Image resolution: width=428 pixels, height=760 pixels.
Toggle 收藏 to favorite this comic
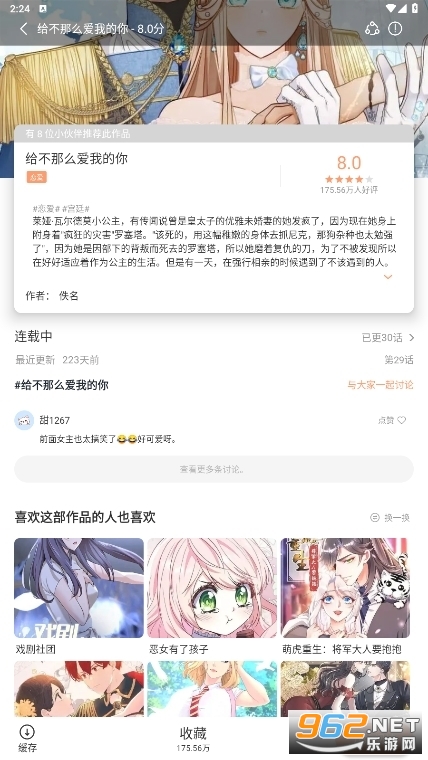click(193, 738)
